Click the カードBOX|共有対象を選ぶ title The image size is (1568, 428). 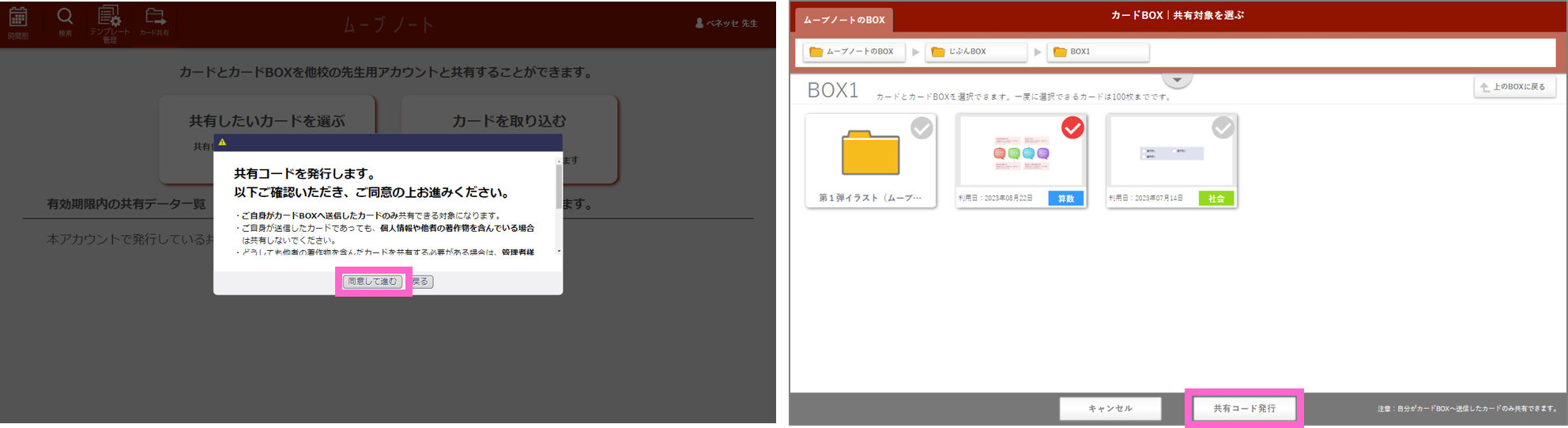point(1177,15)
